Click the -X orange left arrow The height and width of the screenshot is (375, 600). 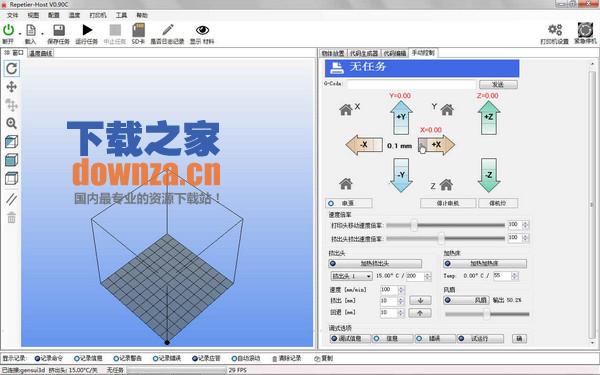[364, 145]
